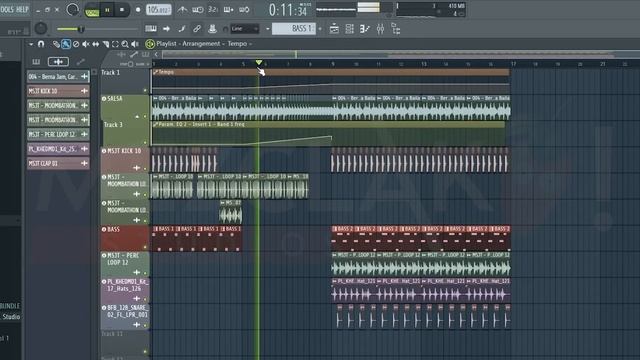
Task: Click the song time display 0:11:34
Action: pyautogui.click(x=288, y=10)
